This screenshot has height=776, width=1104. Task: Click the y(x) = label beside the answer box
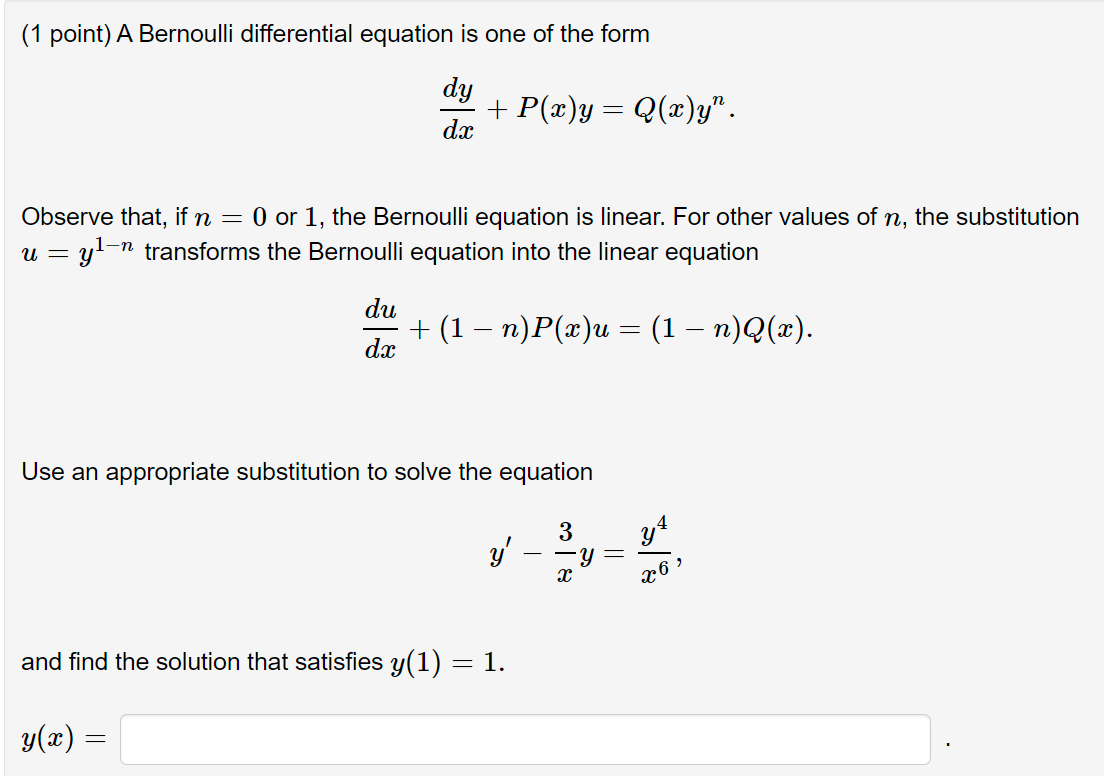pyautogui.click(x=57, y=738)
